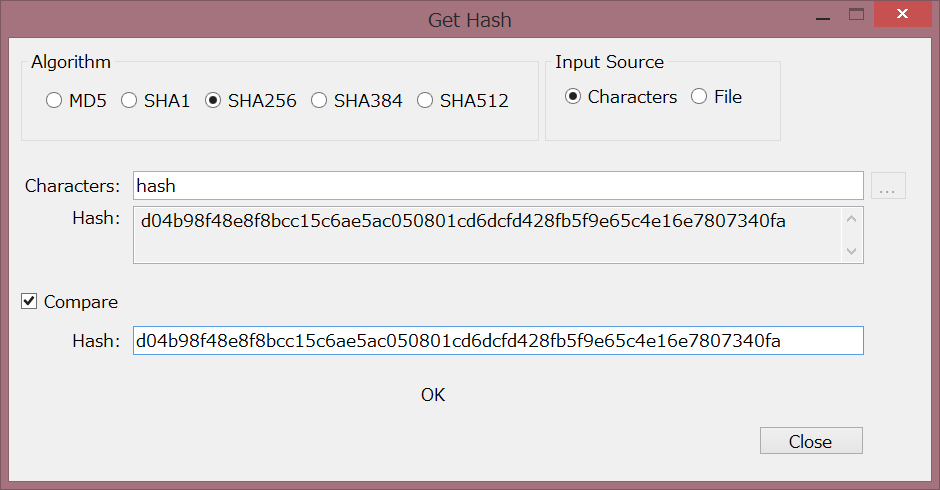Click into the Characters text field

click(498, 186)
